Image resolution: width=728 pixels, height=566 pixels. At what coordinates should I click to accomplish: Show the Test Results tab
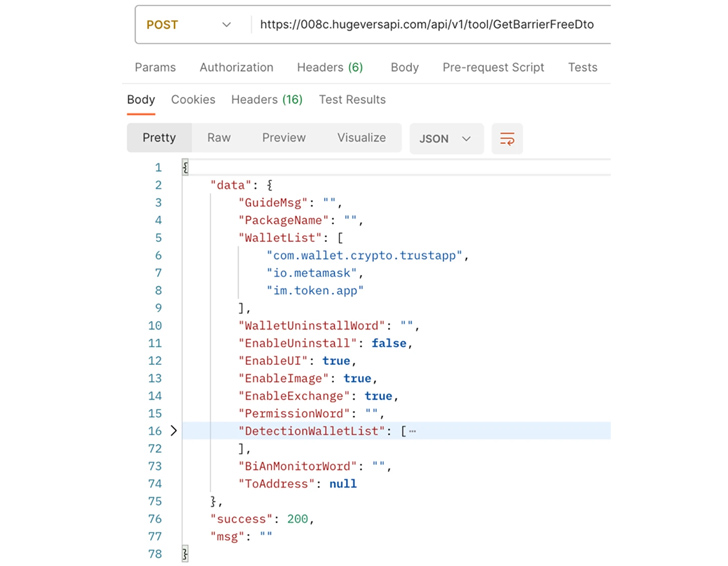click(x=352, y=100)
